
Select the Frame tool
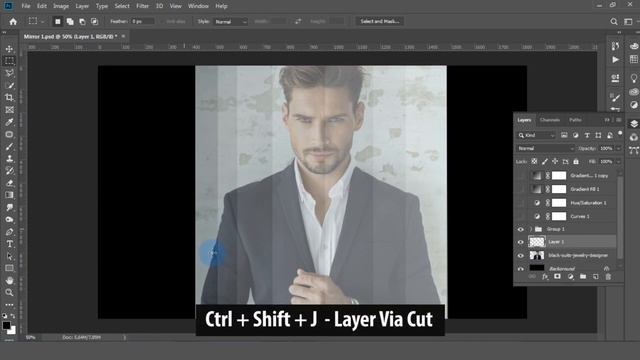tap(9, 110)
